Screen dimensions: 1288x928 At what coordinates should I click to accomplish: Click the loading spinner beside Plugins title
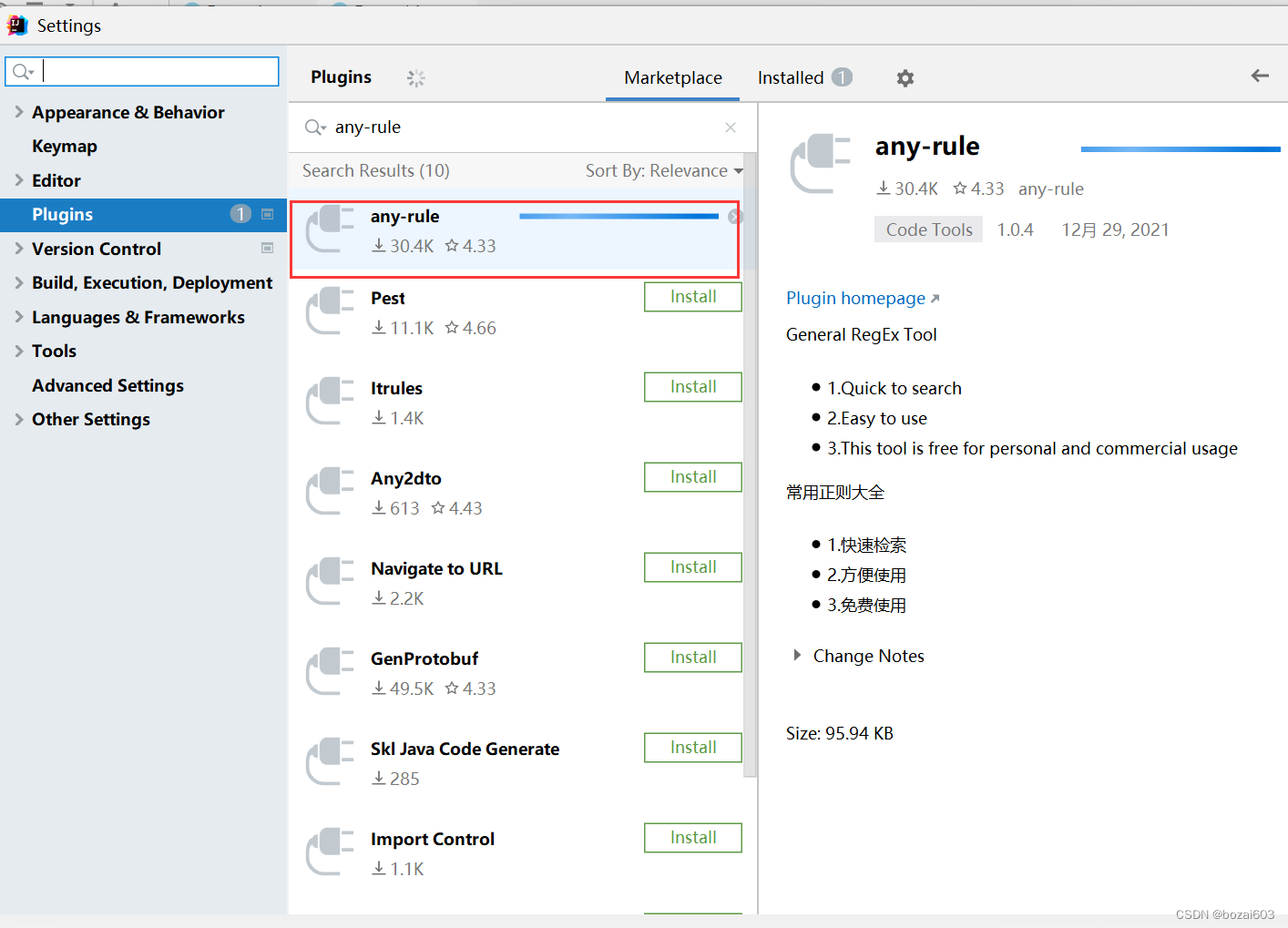tap(416, 78)
